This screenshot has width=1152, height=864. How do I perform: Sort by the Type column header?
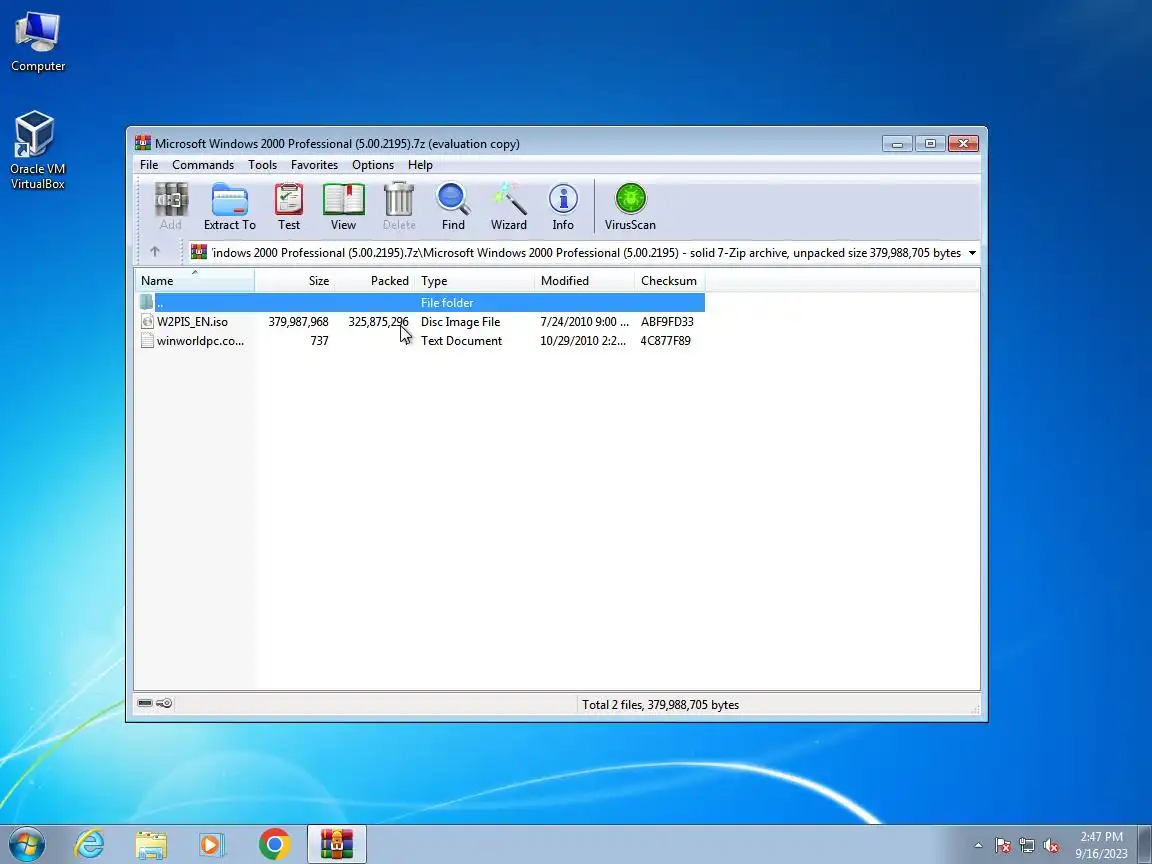475,281
